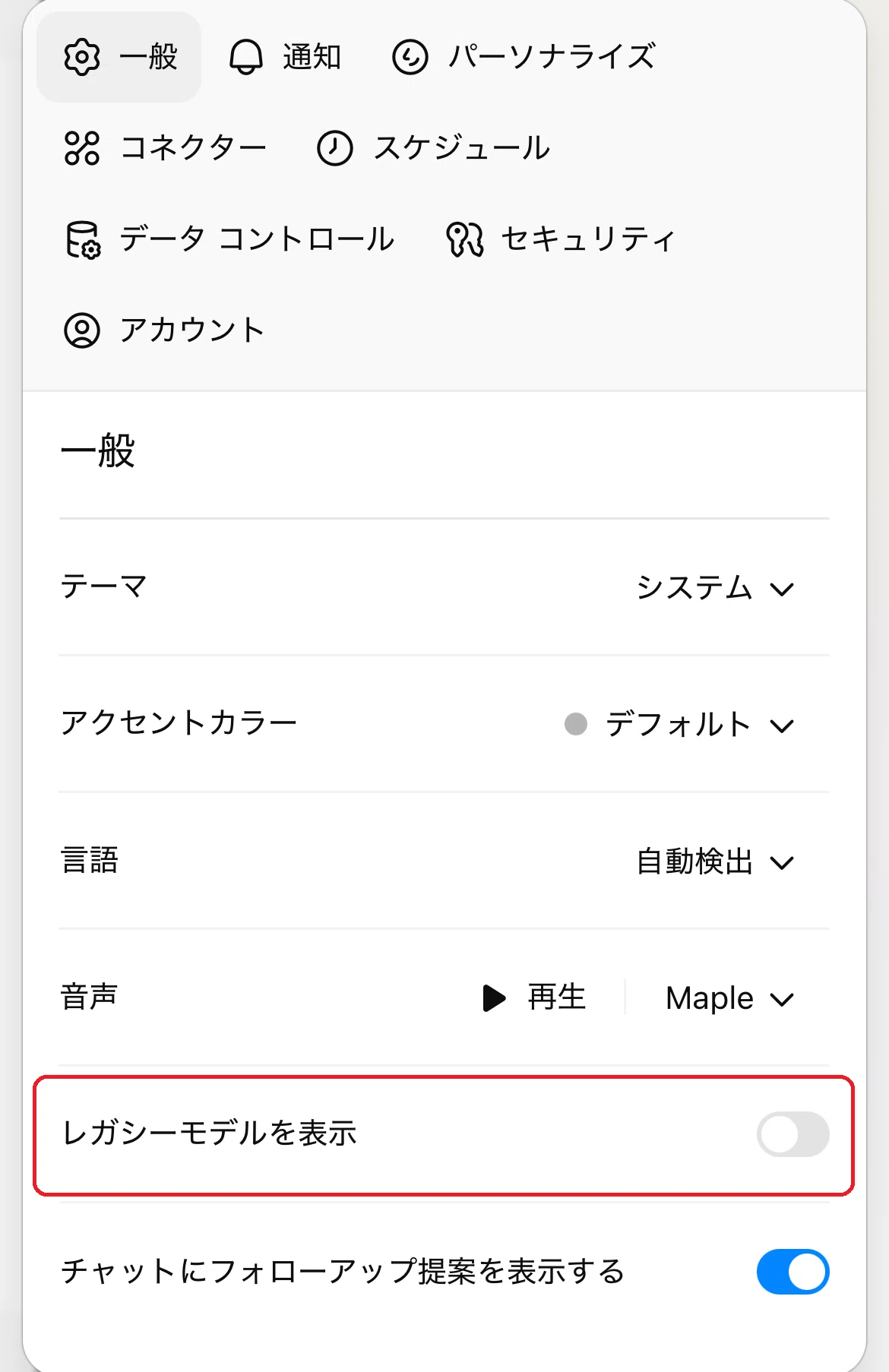Disable the フォローアップ提案 toggle

(x=793, y=1271)
